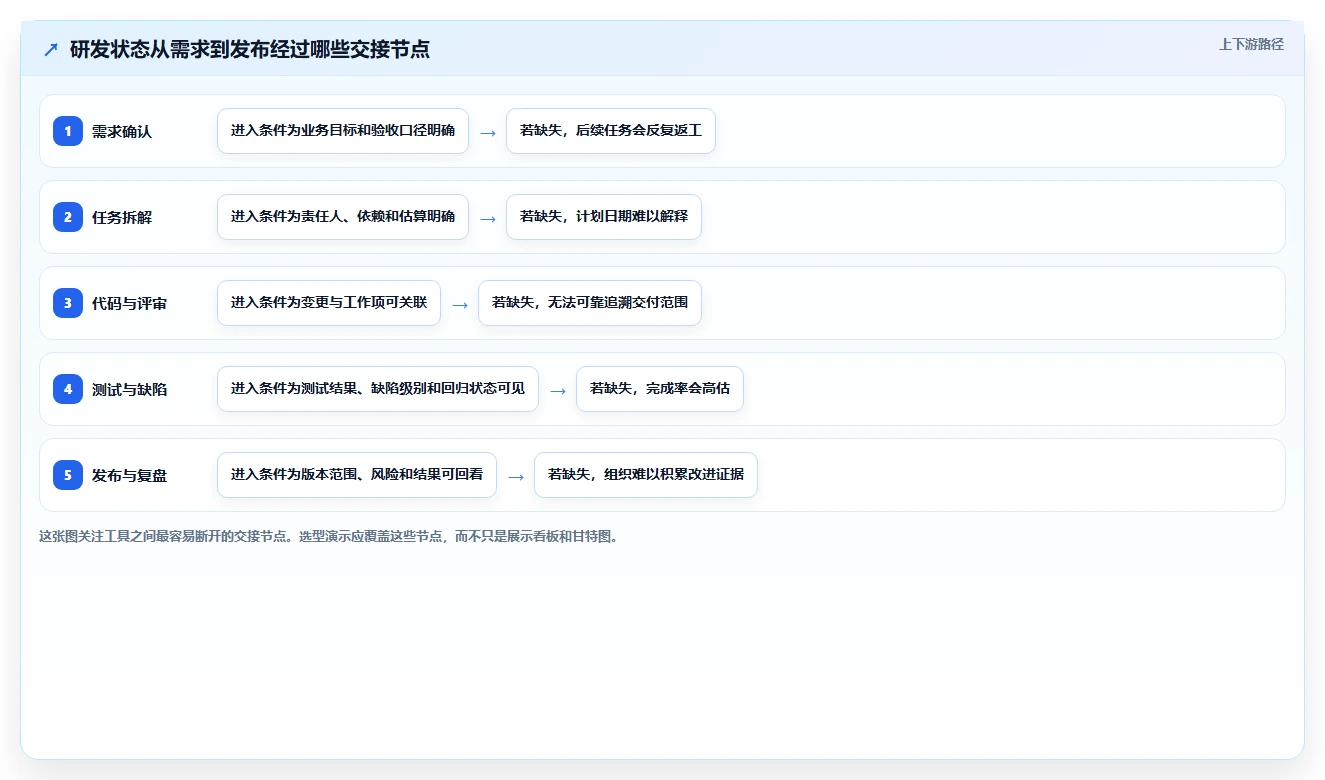Open the 若缺失，后续任务会反复返工 card
The height and width of the screenshot is (780, 1325).
[611, 131]
